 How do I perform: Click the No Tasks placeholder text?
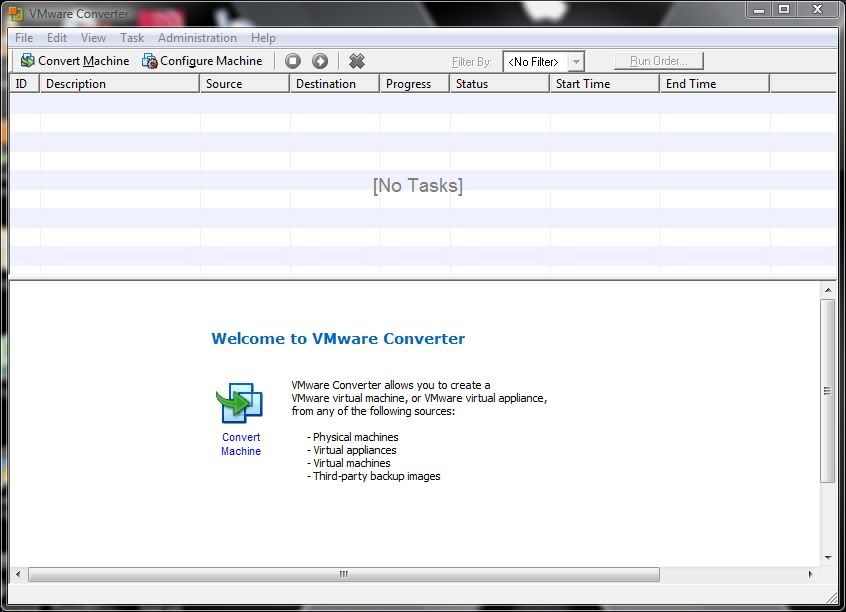tap(418, 185)
